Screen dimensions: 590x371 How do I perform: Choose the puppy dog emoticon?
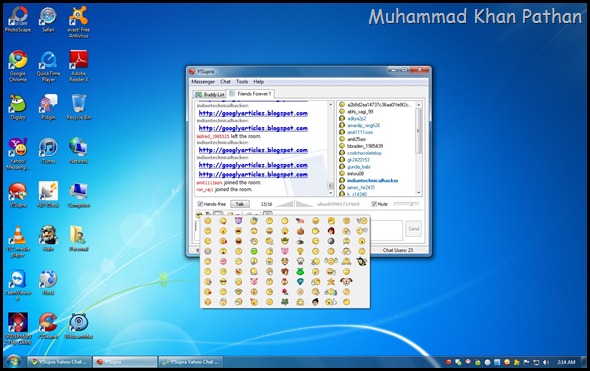pos(346,281)
